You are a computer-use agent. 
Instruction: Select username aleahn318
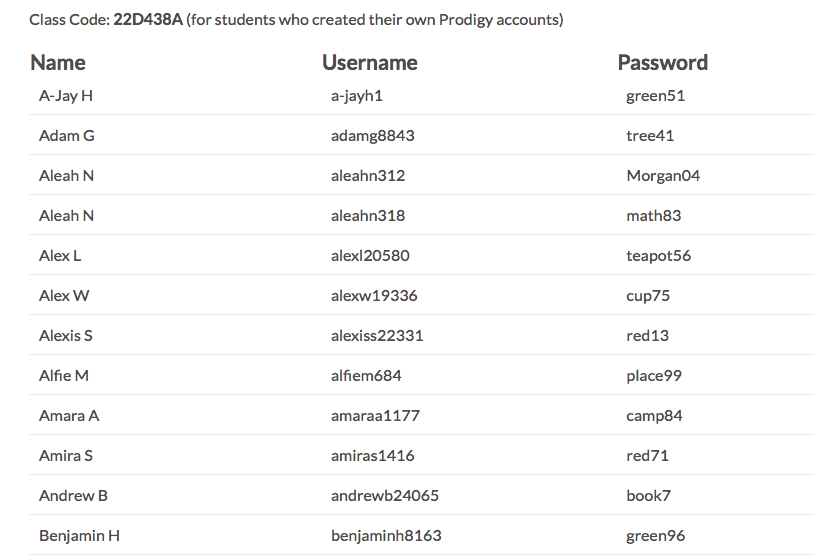[x=367, y=216]
